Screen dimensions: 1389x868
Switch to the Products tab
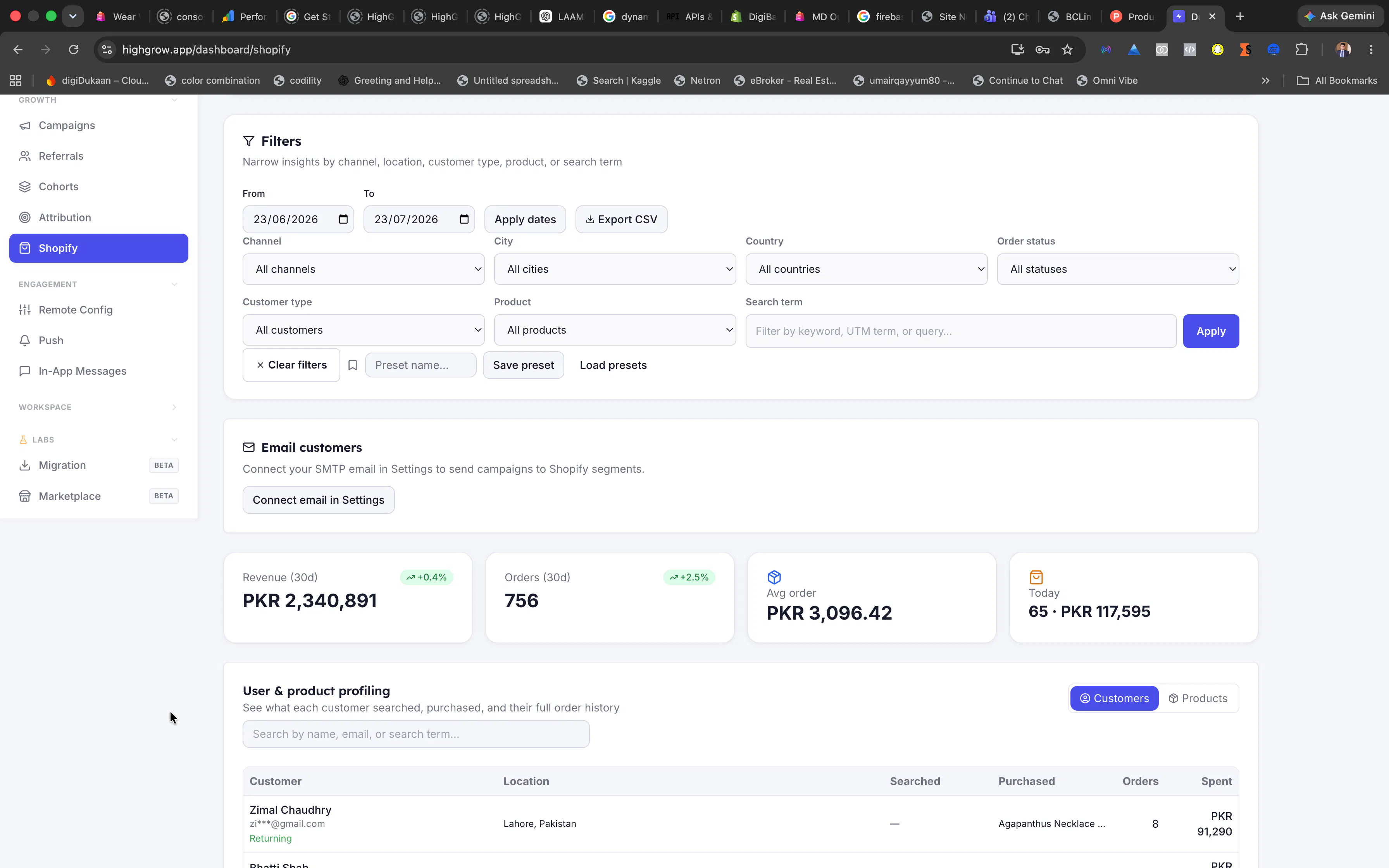[x=1198, y=699]
